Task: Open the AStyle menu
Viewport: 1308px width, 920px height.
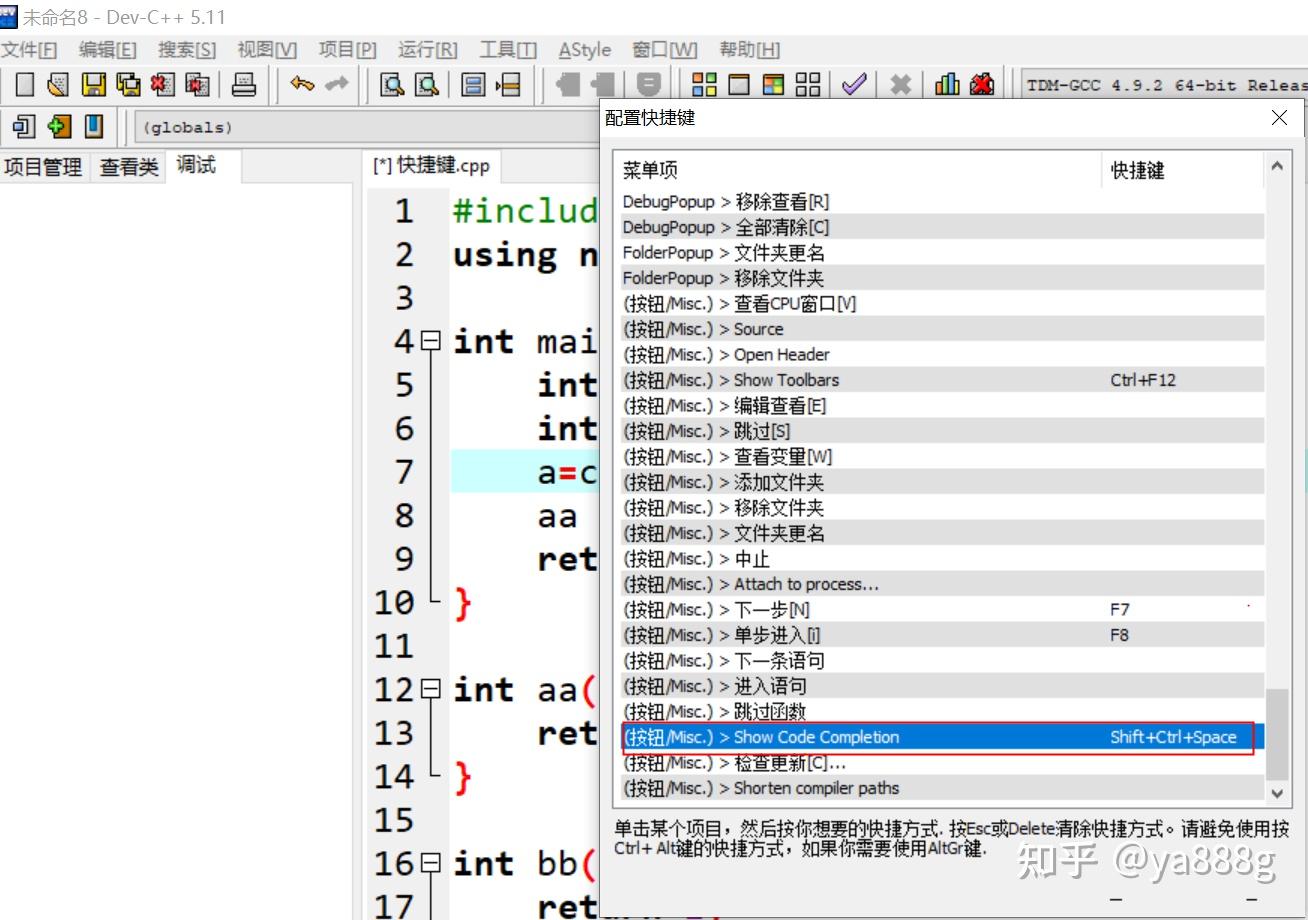Action: [x=585, y=50]
